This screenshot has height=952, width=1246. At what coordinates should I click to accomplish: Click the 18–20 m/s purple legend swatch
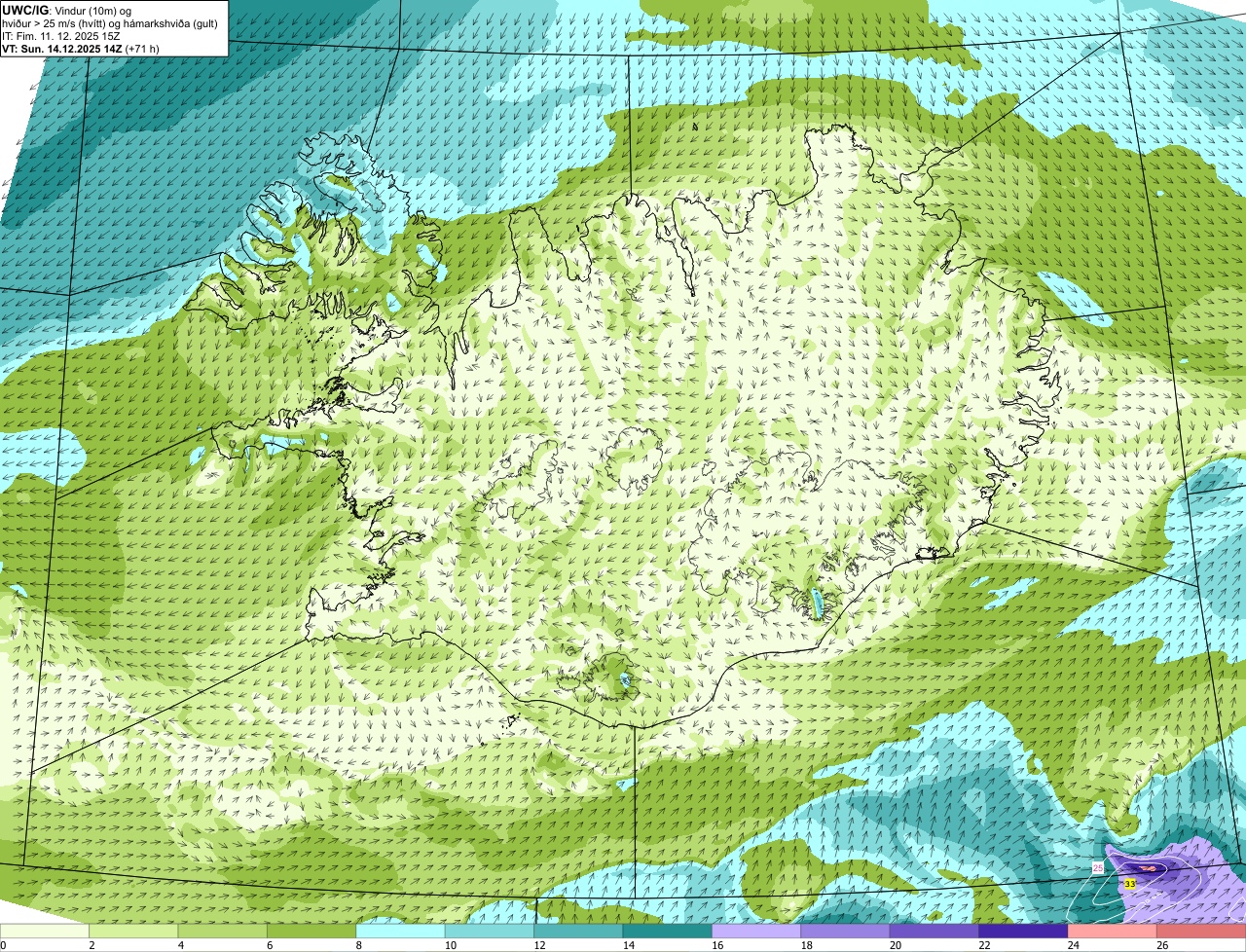pyautogui.click(x=846, y=932)
